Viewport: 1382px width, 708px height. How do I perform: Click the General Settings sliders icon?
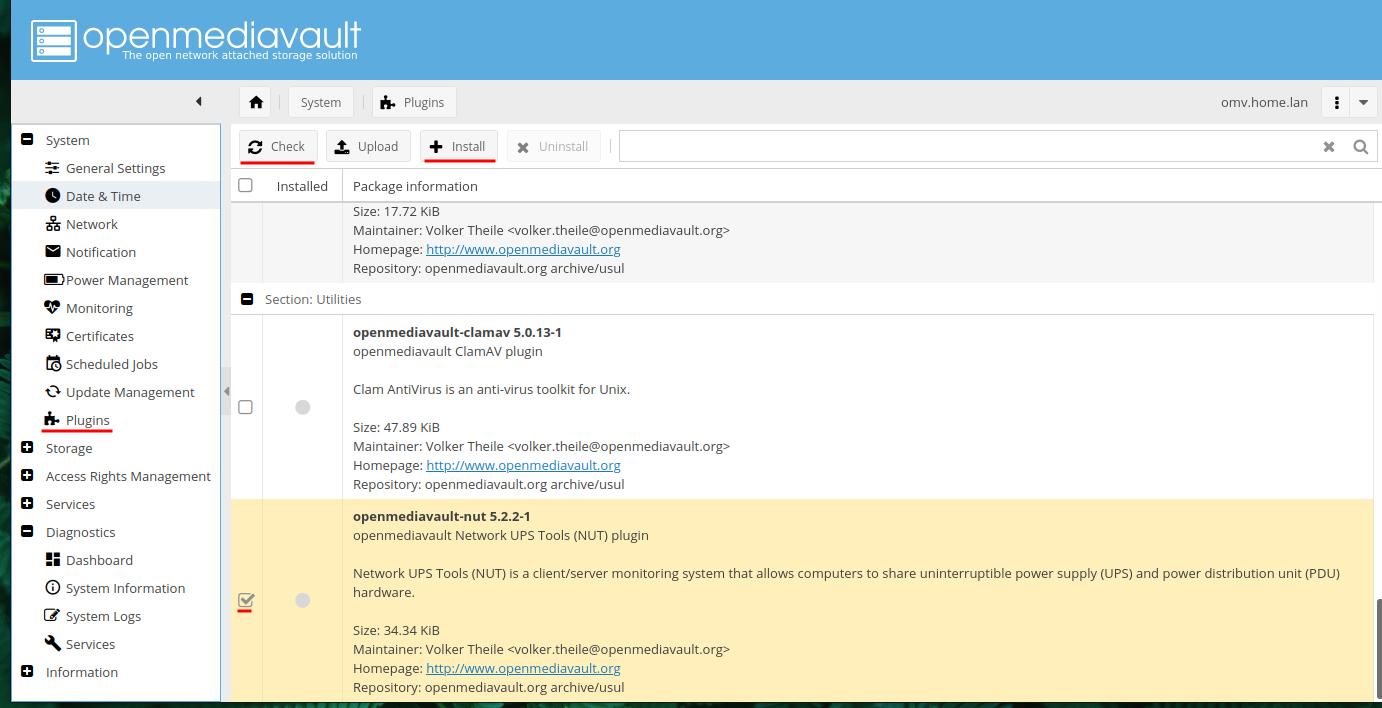point(53,168)
